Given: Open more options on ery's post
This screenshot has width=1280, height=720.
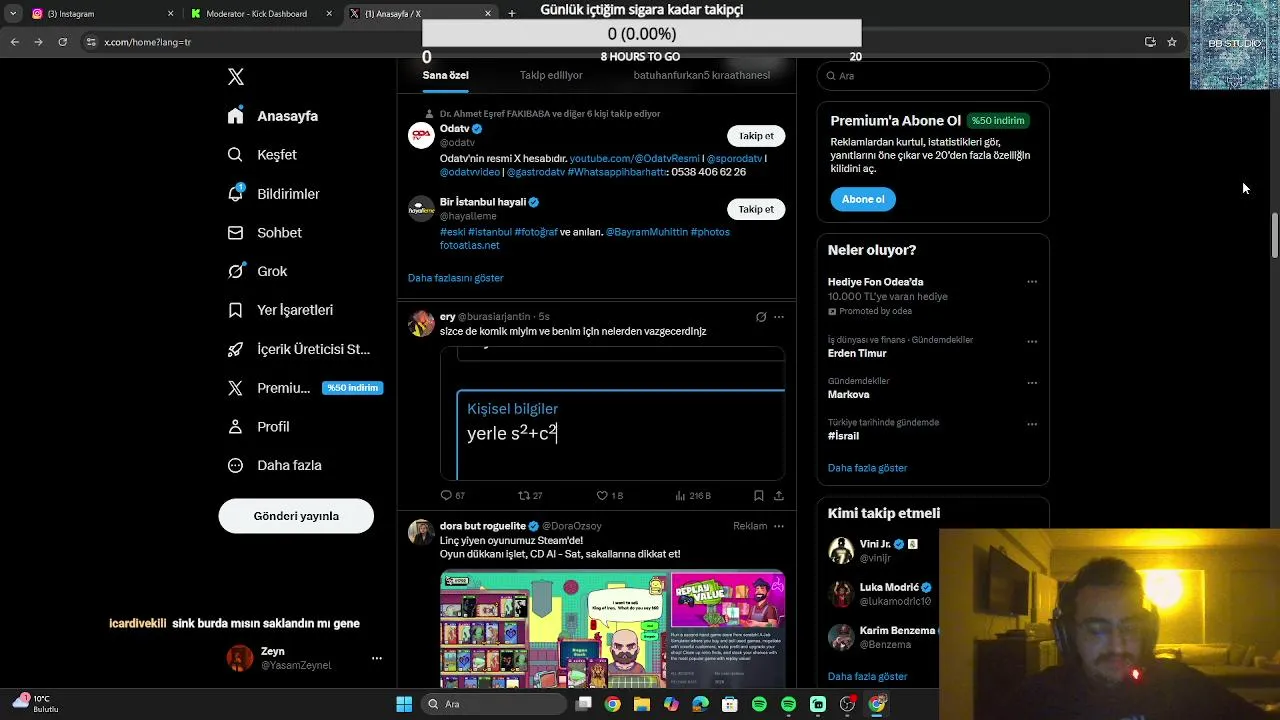Looking at the screenshot, I should coord(779,317).
